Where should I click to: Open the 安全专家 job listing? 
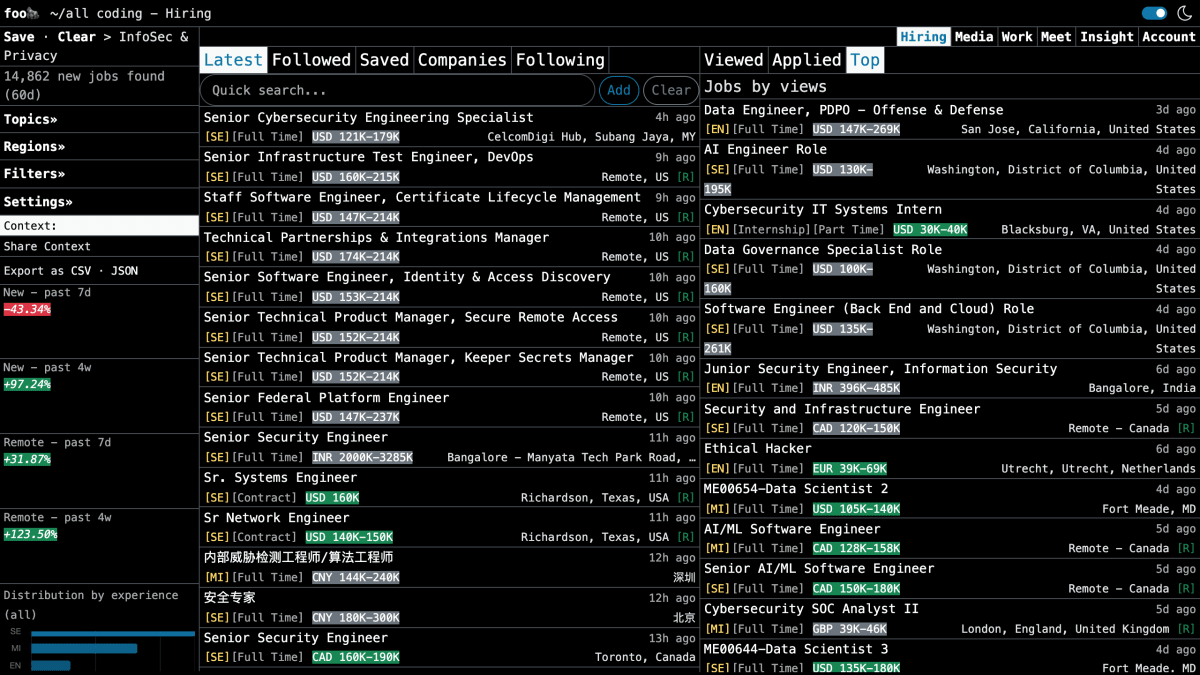coord(230,597)
